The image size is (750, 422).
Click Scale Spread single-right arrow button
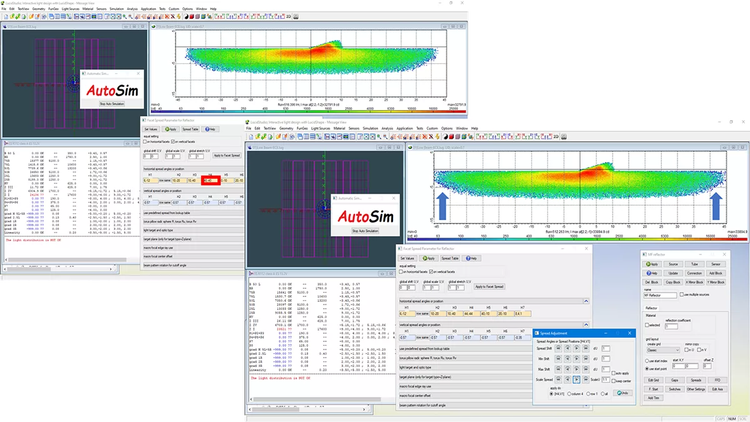576,379
